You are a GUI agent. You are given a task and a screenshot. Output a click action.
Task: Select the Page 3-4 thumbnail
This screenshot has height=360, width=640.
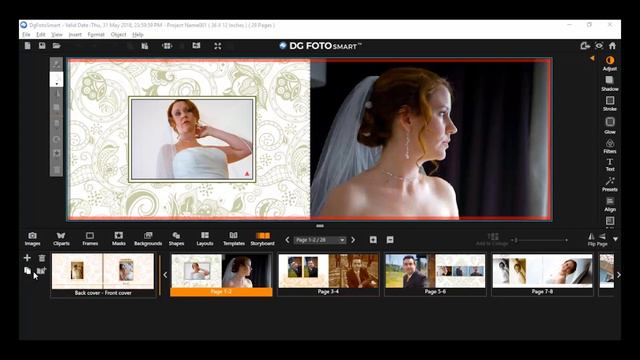[x=328, y=275]
